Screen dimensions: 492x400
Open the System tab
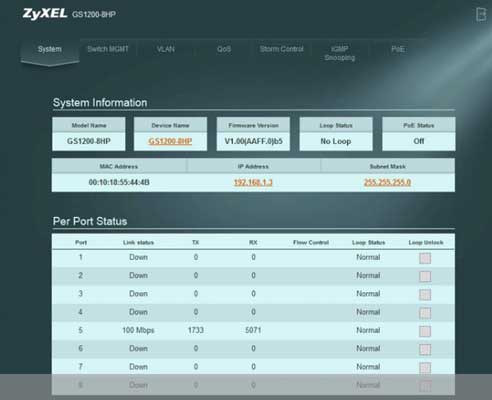click(50, 49)
